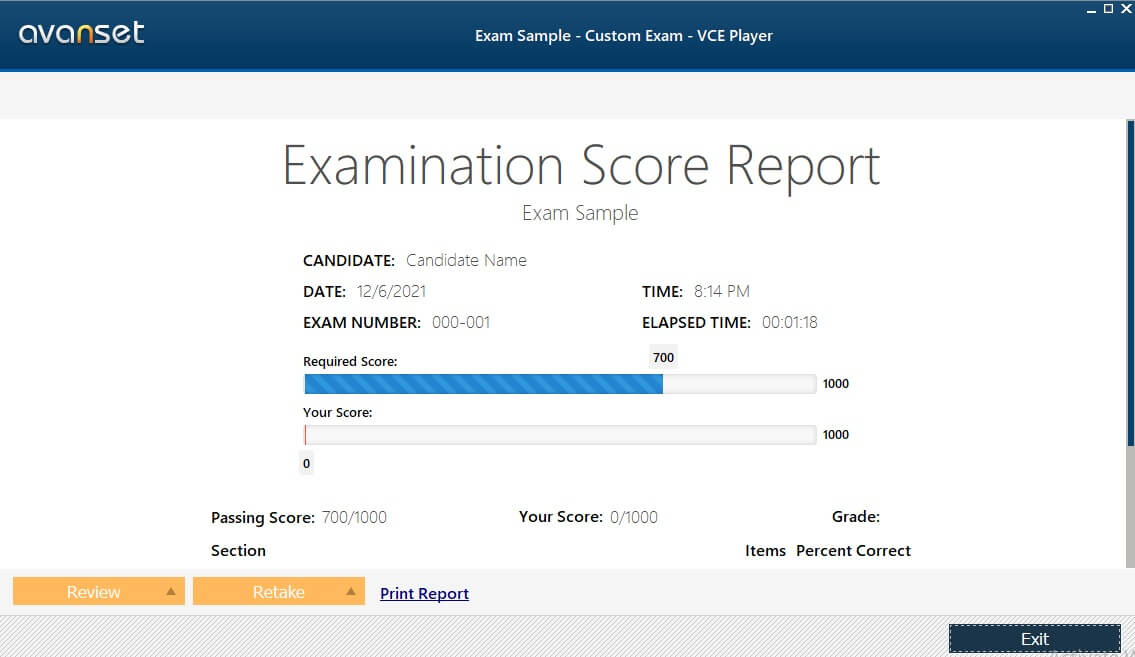This screenshot has height=657, width=1135.
Task: Click the exam number 000-001
Action: pyautogui.click(x=461, y=323)
